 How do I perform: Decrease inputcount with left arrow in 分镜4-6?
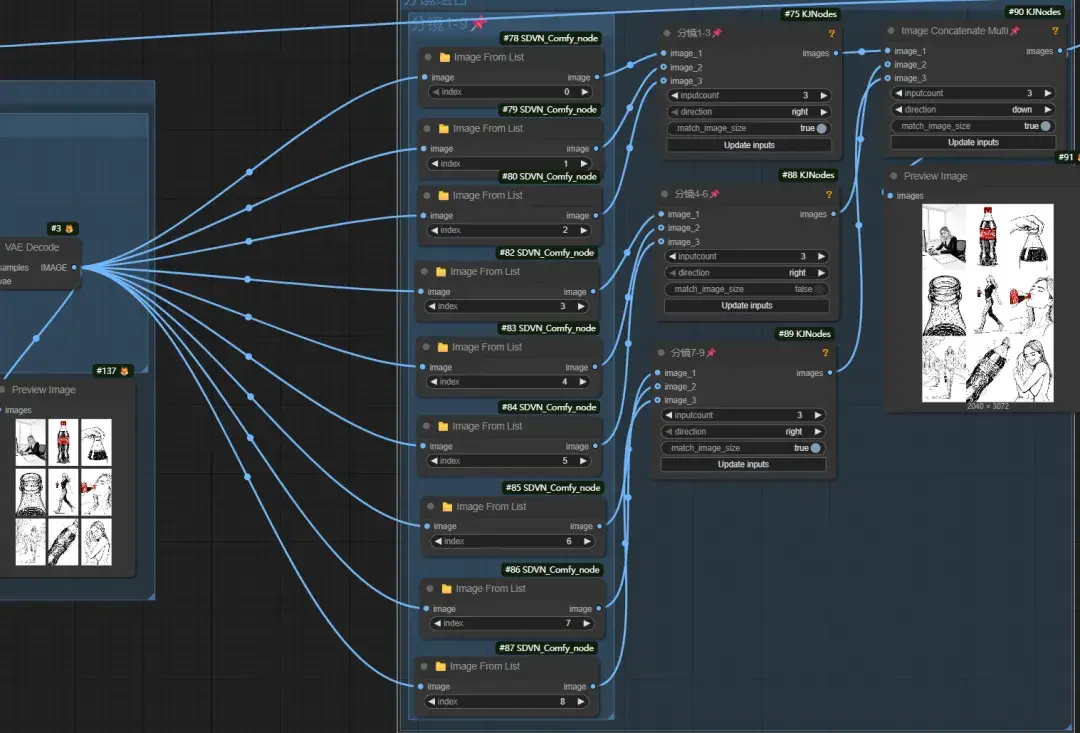click(x=672, y=256)
